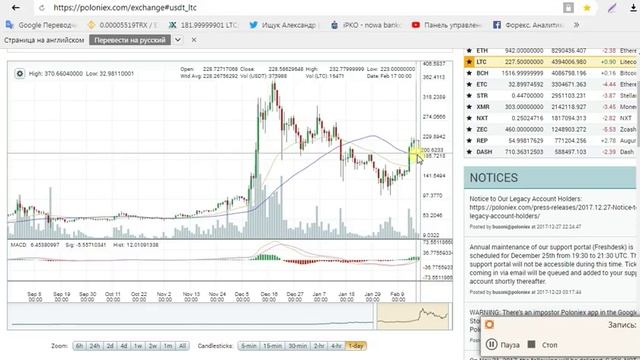Viewport: 640px width, 360px height.
Task: Toggle the ETC favorite star
Action: (469, 84)
